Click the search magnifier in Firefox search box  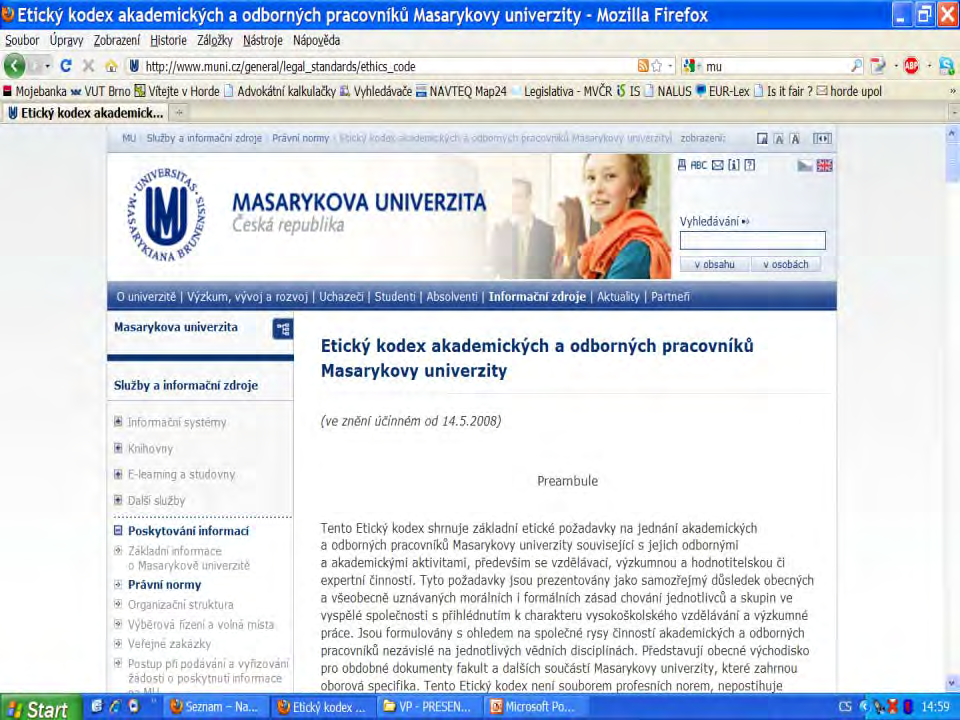[x=857, y=66]
